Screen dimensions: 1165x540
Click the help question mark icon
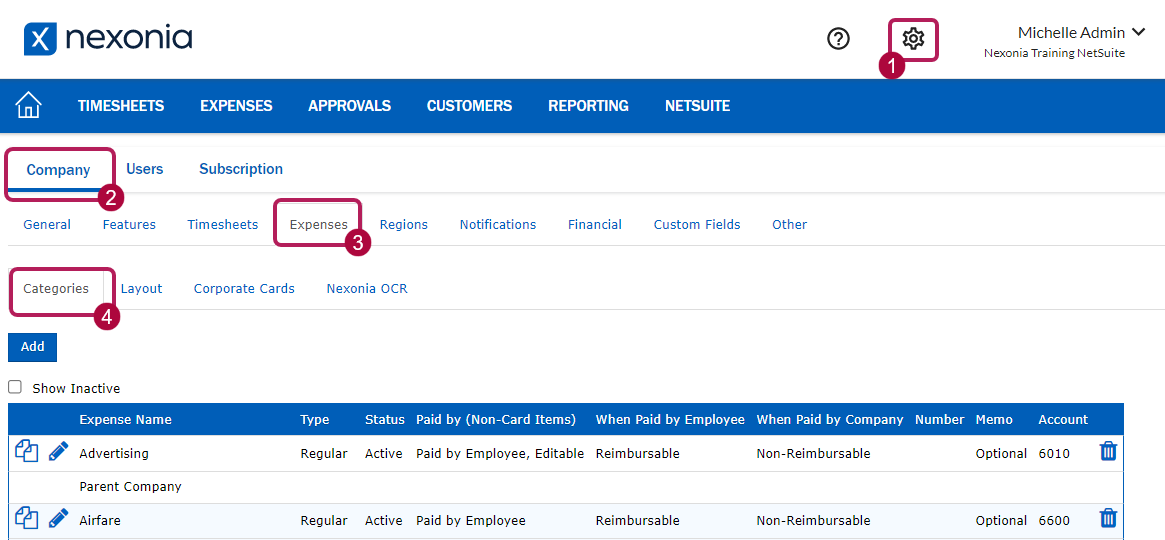point(838,39)
